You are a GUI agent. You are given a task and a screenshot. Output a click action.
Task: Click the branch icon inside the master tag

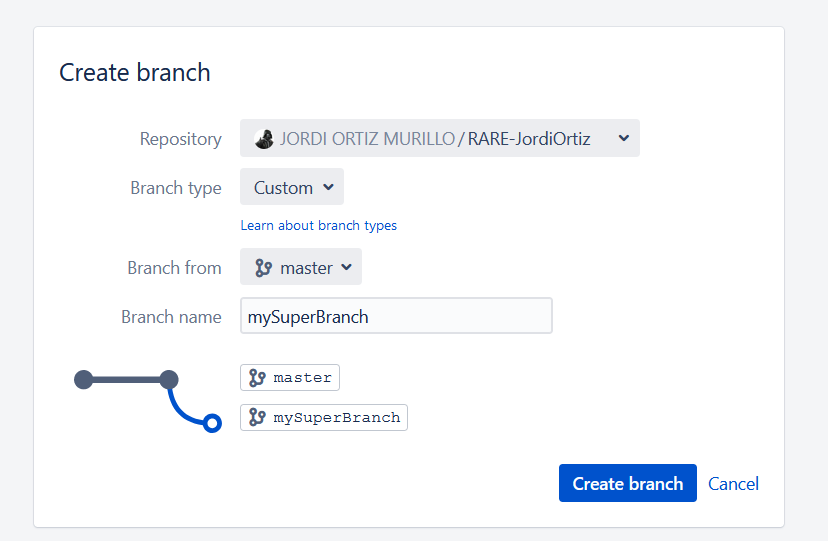coord(257,378)
